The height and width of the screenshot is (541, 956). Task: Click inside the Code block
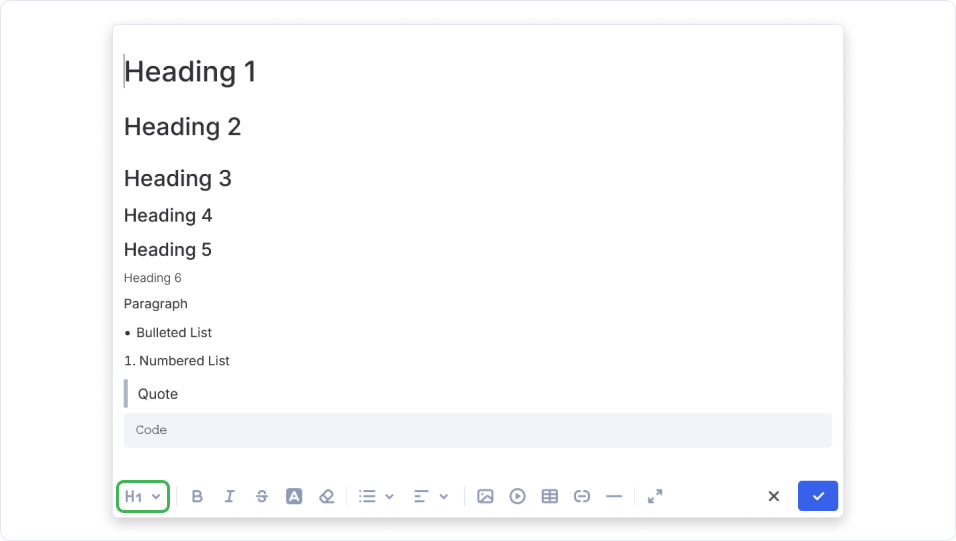pyautogui.click(x=477, y=430)
